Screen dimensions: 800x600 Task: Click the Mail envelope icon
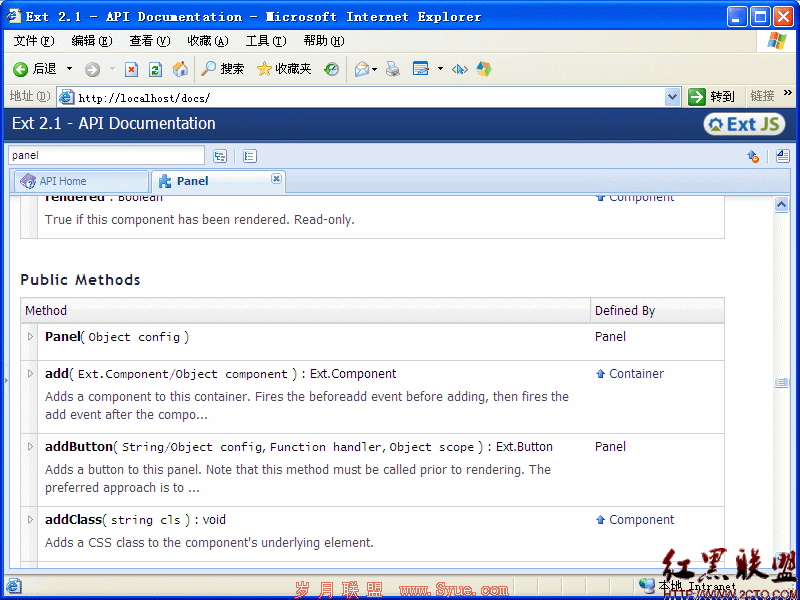[x=362, y=69]
